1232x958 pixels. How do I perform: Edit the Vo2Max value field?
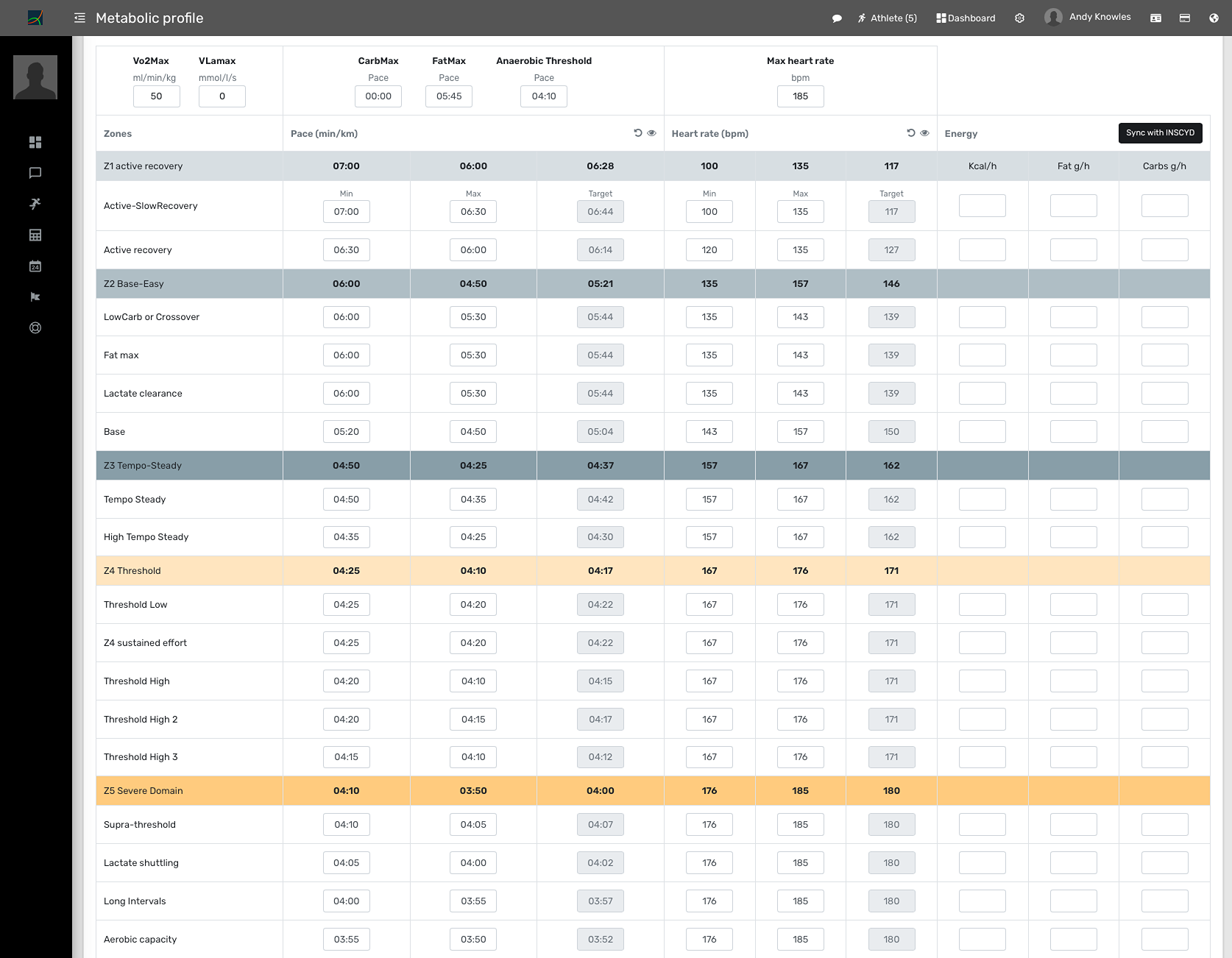(x=157, y=96)
